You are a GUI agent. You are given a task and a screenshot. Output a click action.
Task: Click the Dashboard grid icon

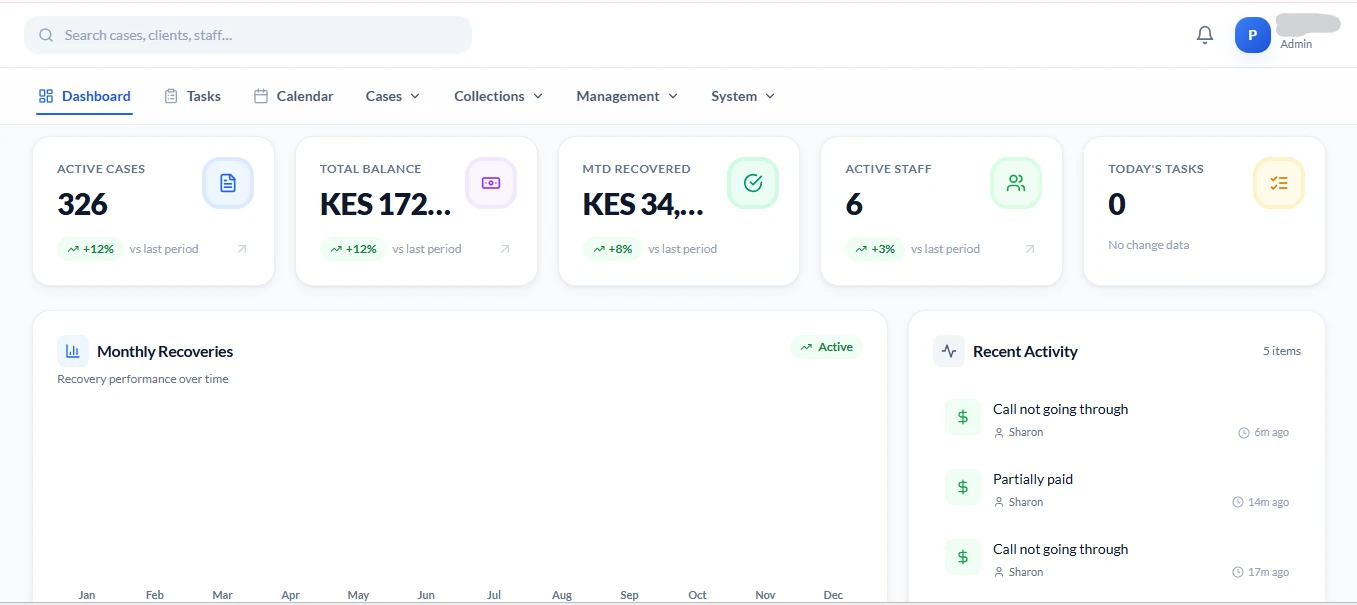[x=46, y=96]
